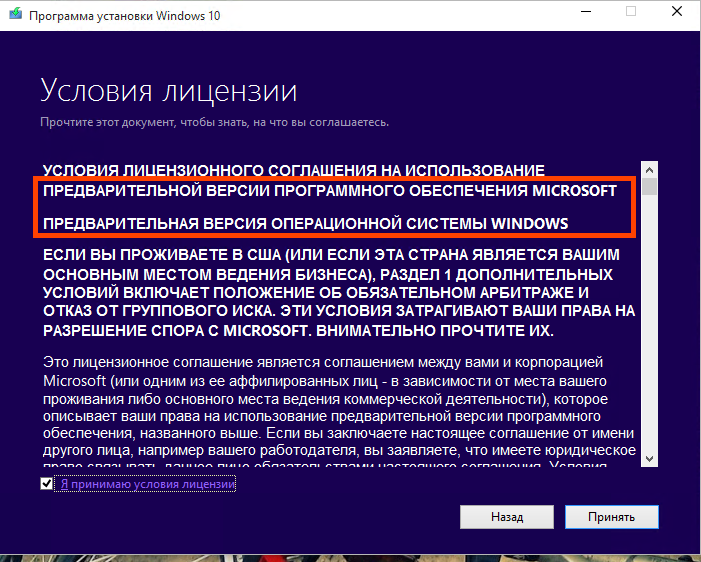Click the license text scrollbar up arrow
The width and height of the screenshot is (701, 562).
coord(650,170)
